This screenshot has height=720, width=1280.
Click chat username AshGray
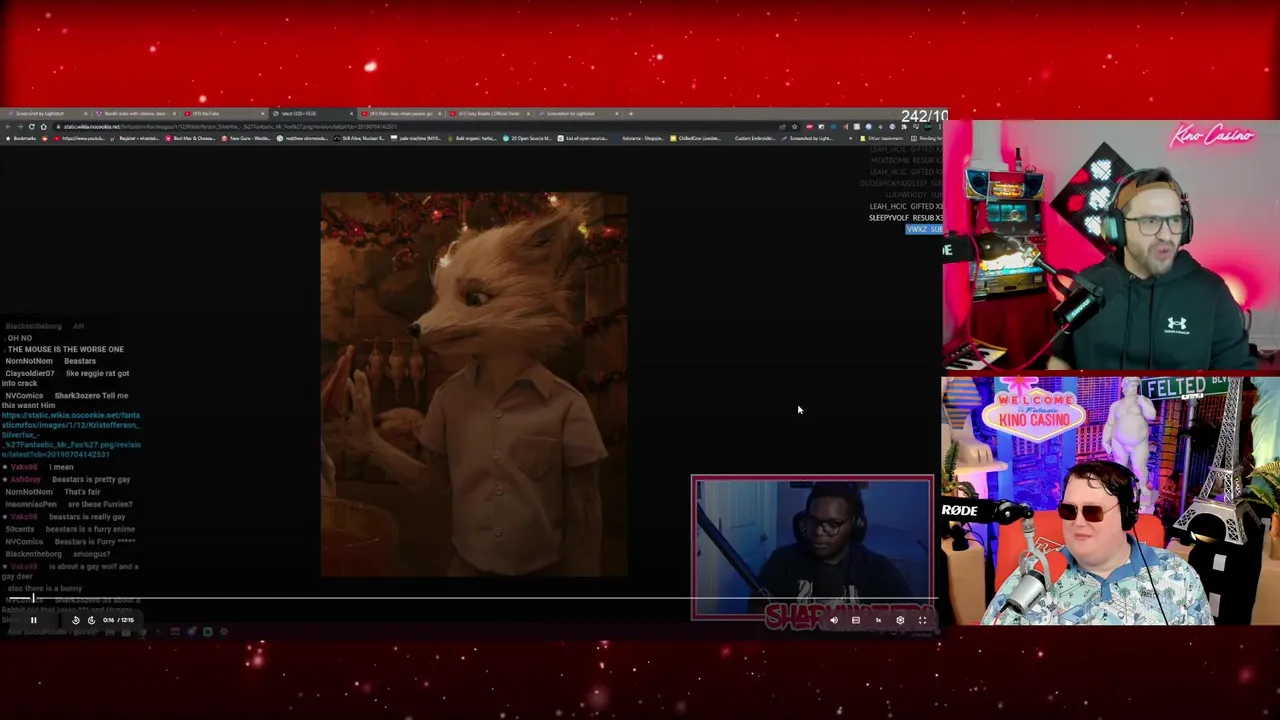coord(26,479)
